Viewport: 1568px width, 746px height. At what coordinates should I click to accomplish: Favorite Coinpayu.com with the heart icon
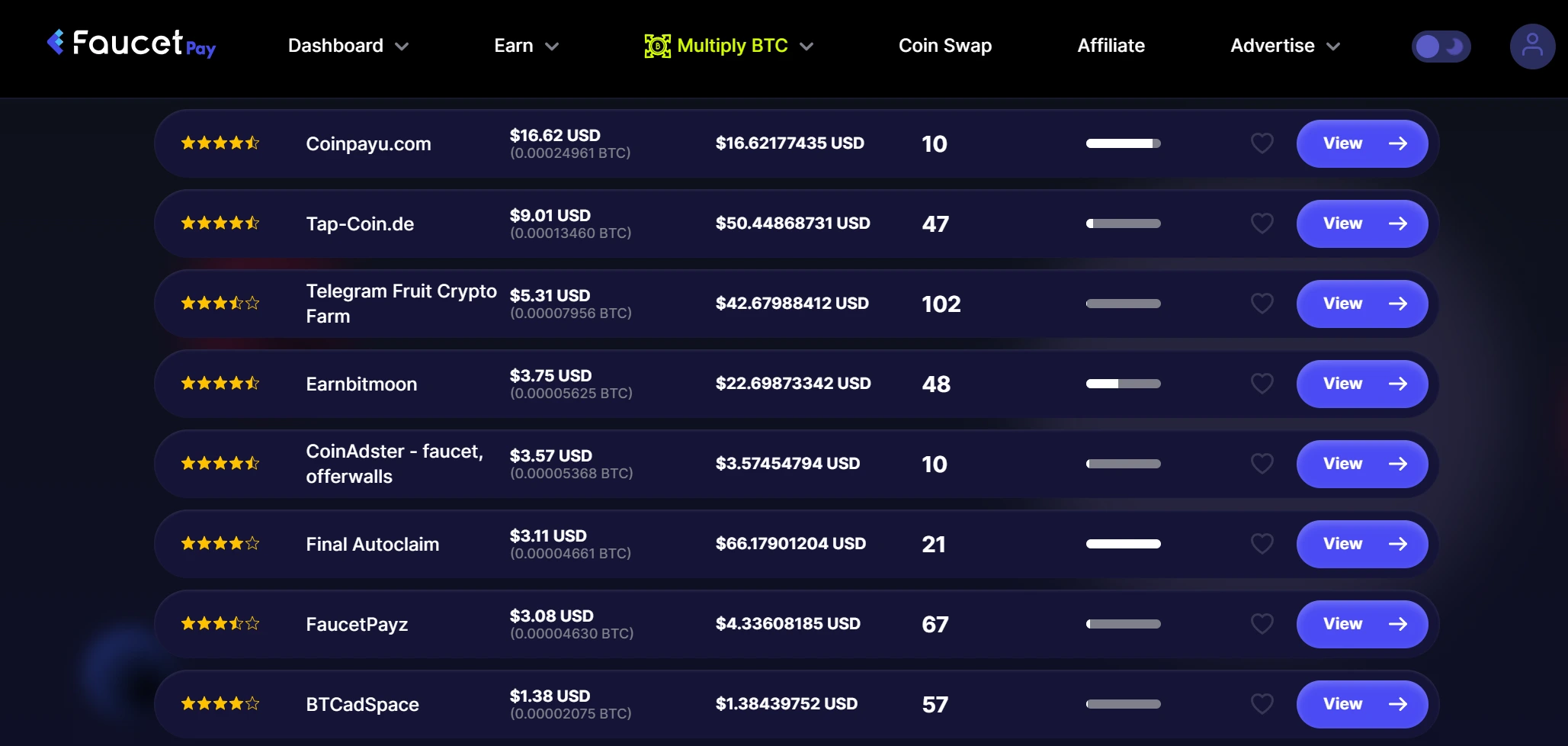point(1262,143)
